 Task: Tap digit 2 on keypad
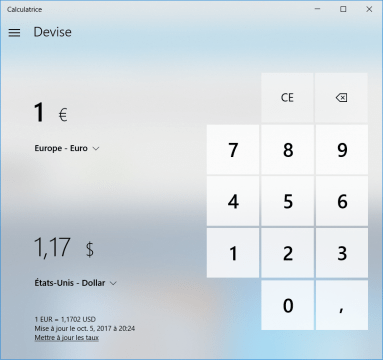287,253
